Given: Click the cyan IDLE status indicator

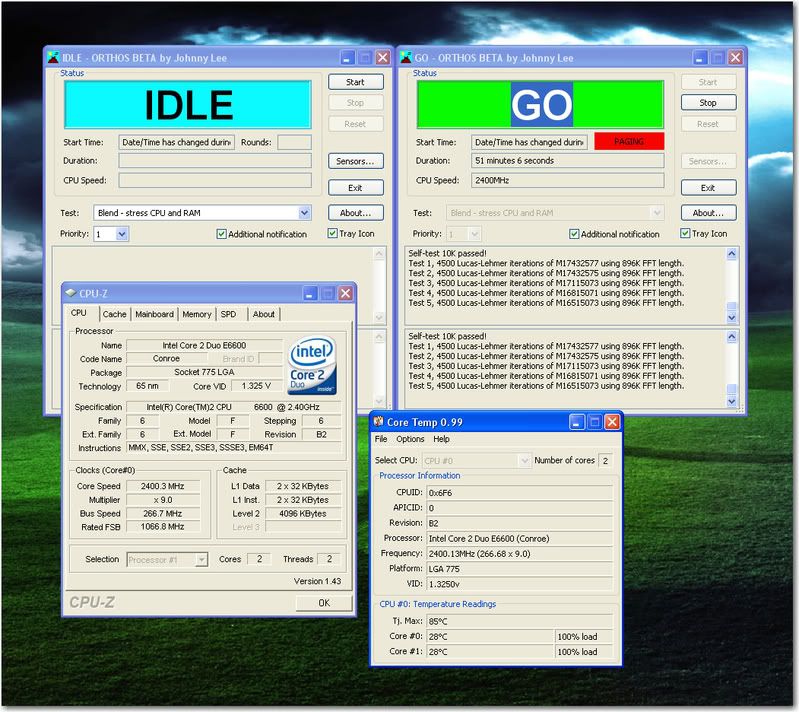Looking at the screenshot, I should click(188, 104).
